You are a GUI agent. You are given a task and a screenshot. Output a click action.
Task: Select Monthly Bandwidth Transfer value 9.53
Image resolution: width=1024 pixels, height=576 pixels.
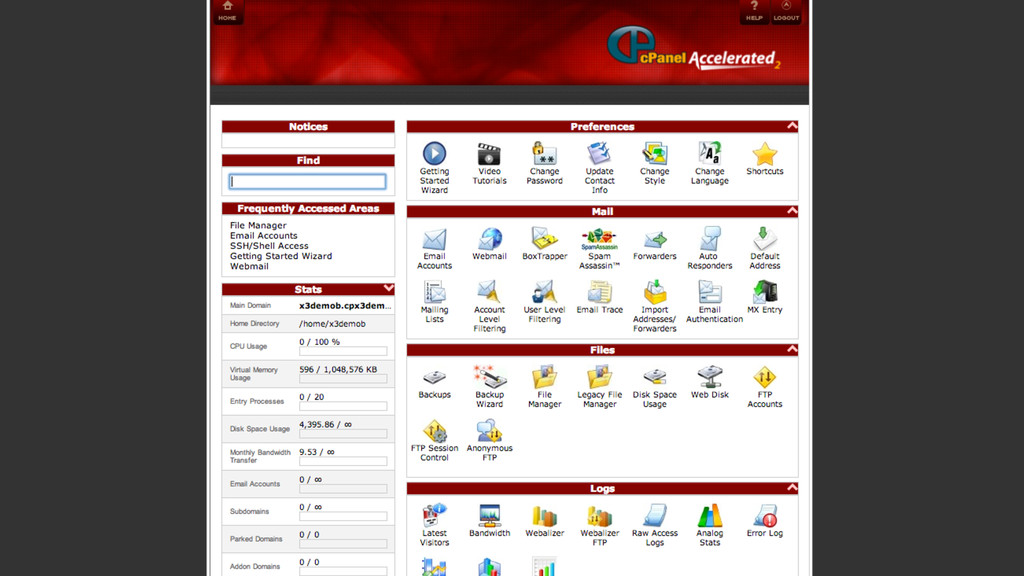(308, 452)
